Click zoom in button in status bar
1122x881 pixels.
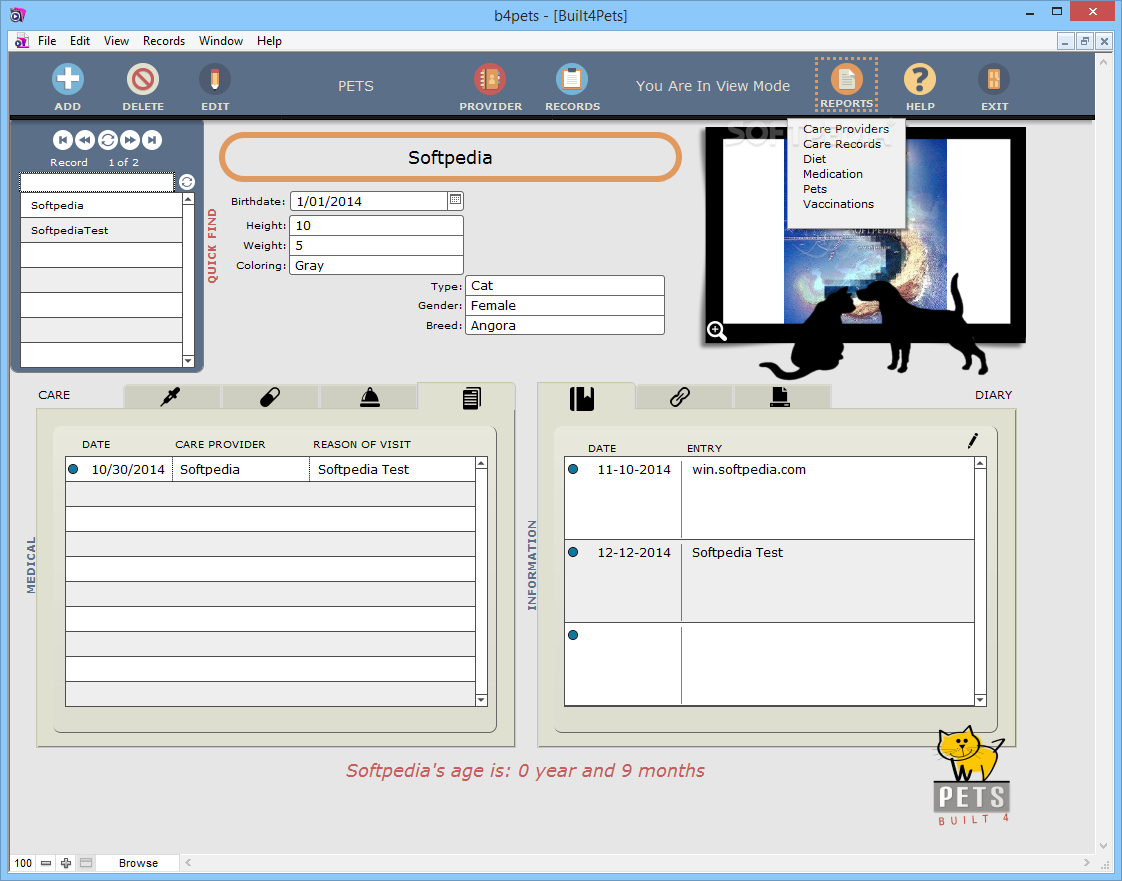point(66,863)
